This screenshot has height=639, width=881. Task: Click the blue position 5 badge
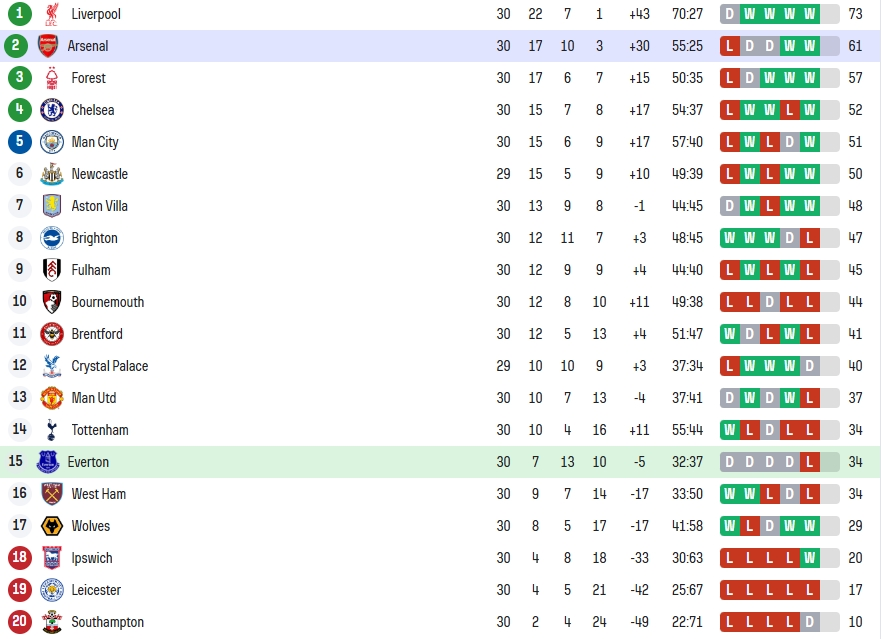click(x=20, y=141)
